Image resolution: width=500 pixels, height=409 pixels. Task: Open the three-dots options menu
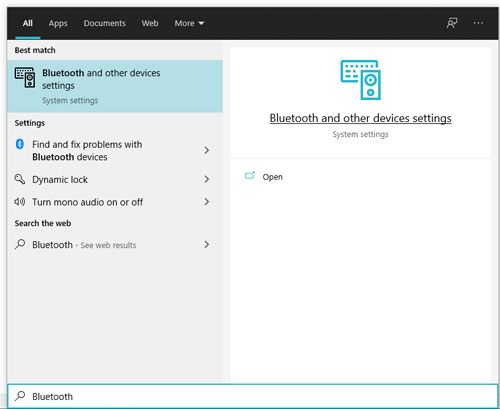point(478,23)
